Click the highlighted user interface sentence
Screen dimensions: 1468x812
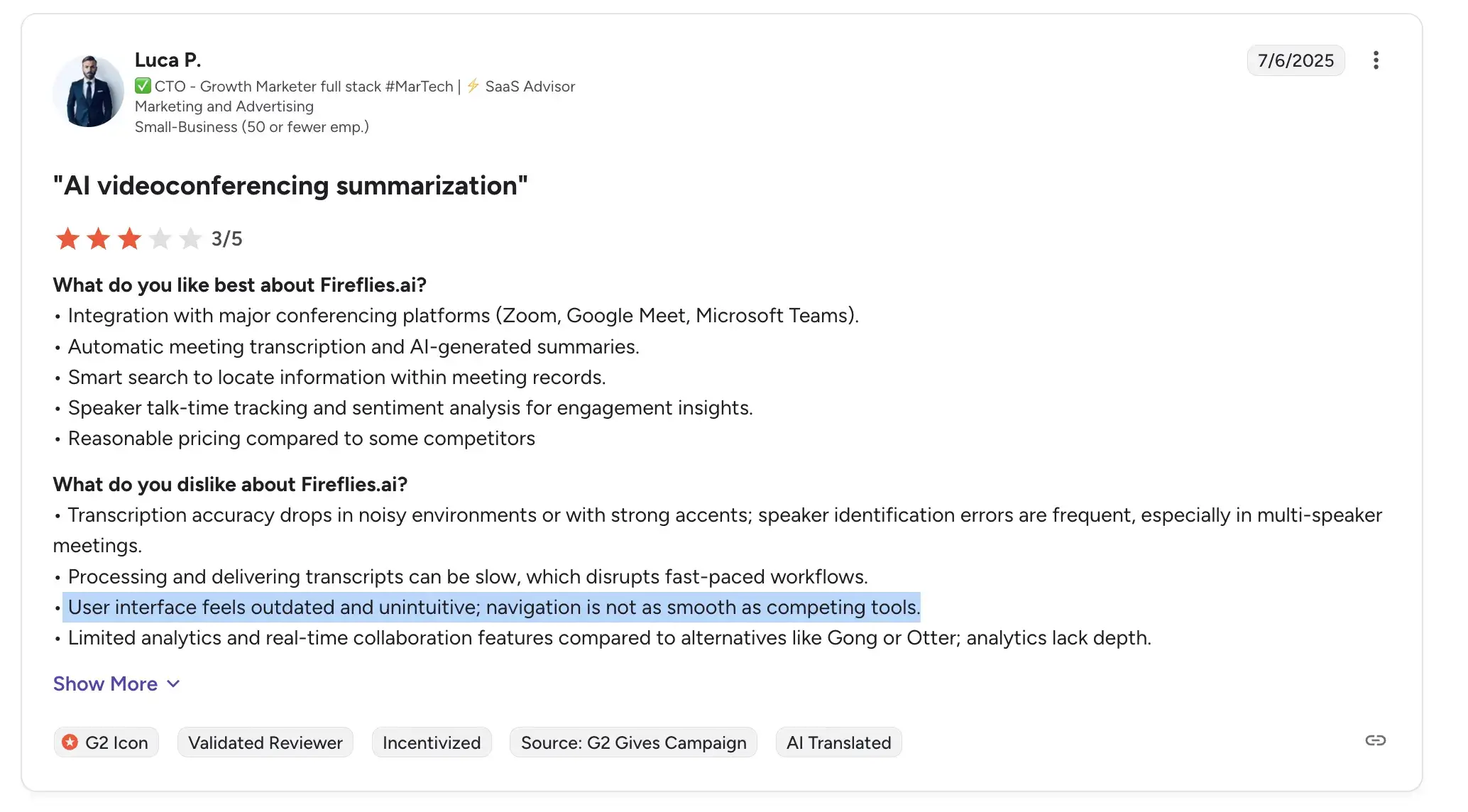pyautogui.click(x=493, y=608)
